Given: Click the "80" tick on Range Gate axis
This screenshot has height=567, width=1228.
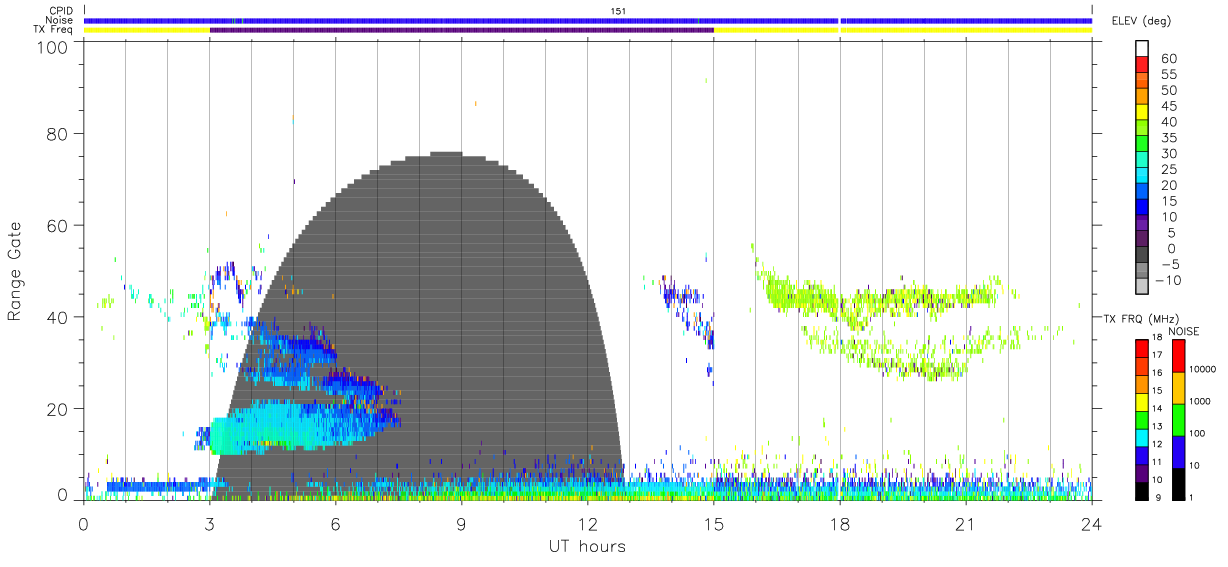Looking at the screenshot, I should point(58,133).
